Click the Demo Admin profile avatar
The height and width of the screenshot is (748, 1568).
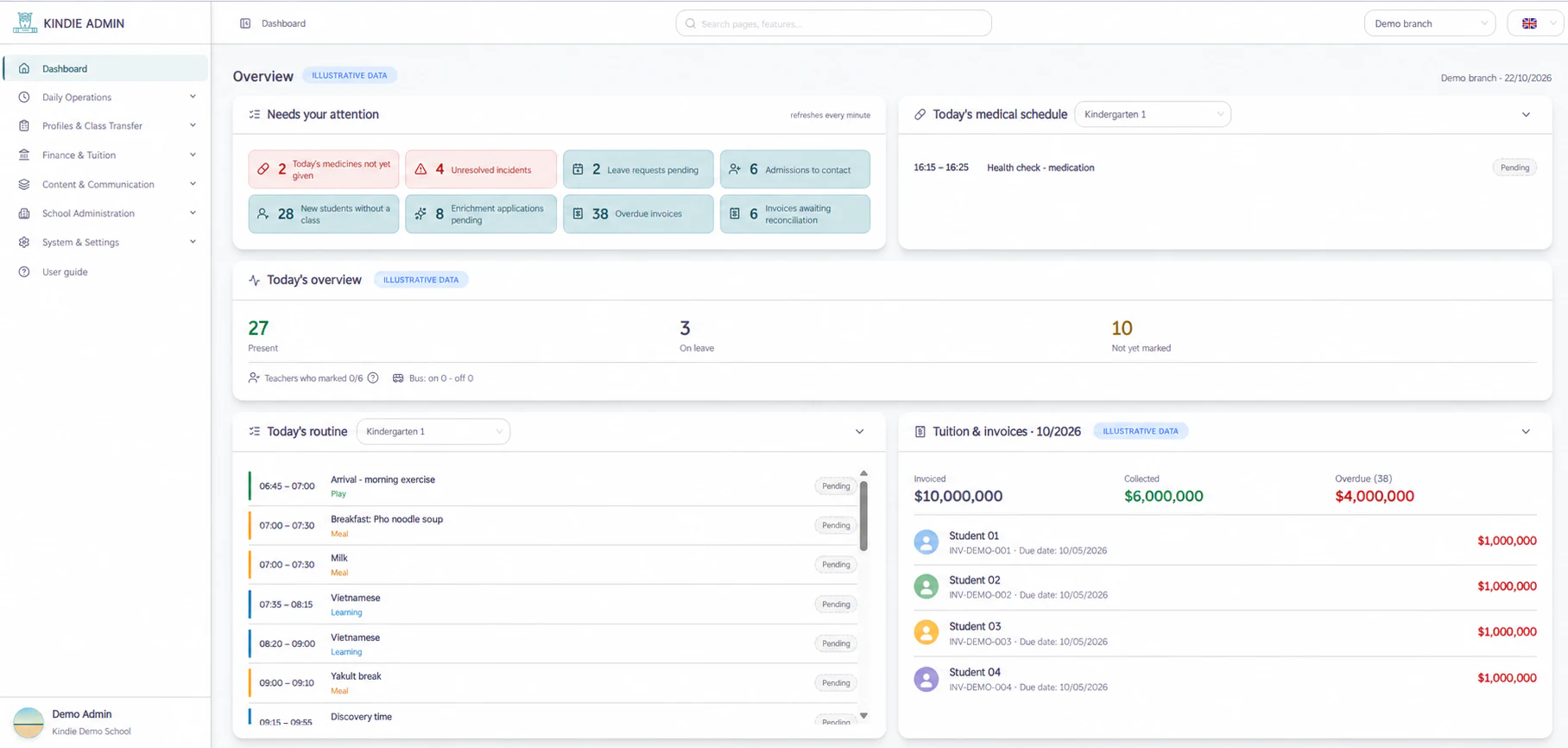[28, 722]
